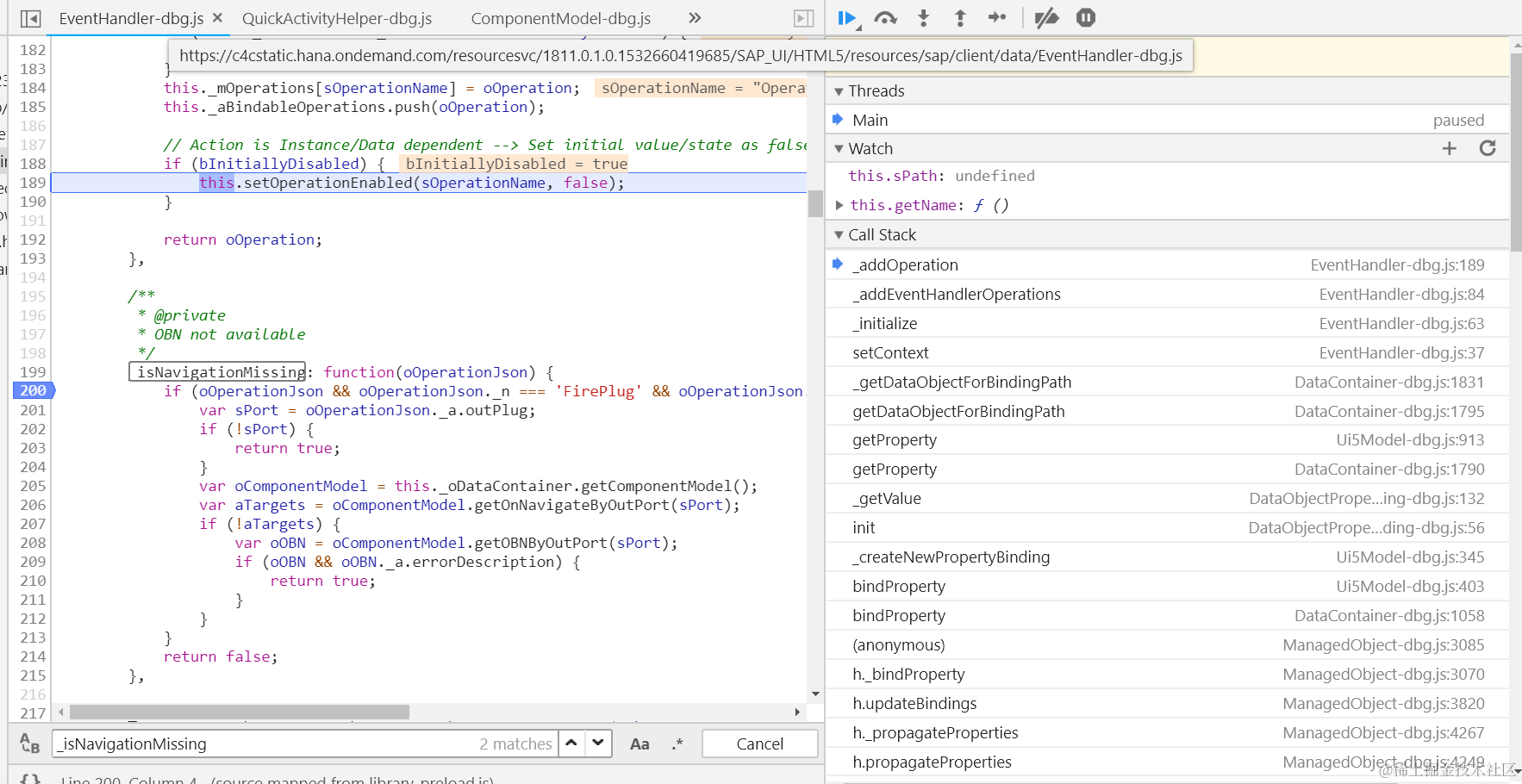1522x784 pixels.
Task: Step into next function call
Action: point(923,18)
